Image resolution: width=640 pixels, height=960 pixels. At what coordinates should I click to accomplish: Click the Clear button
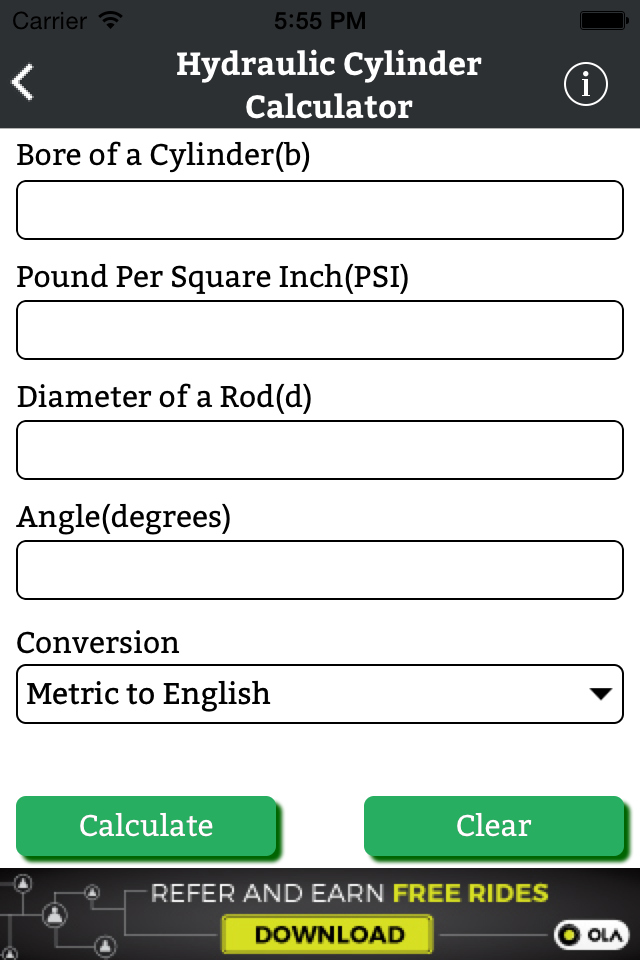494,825
